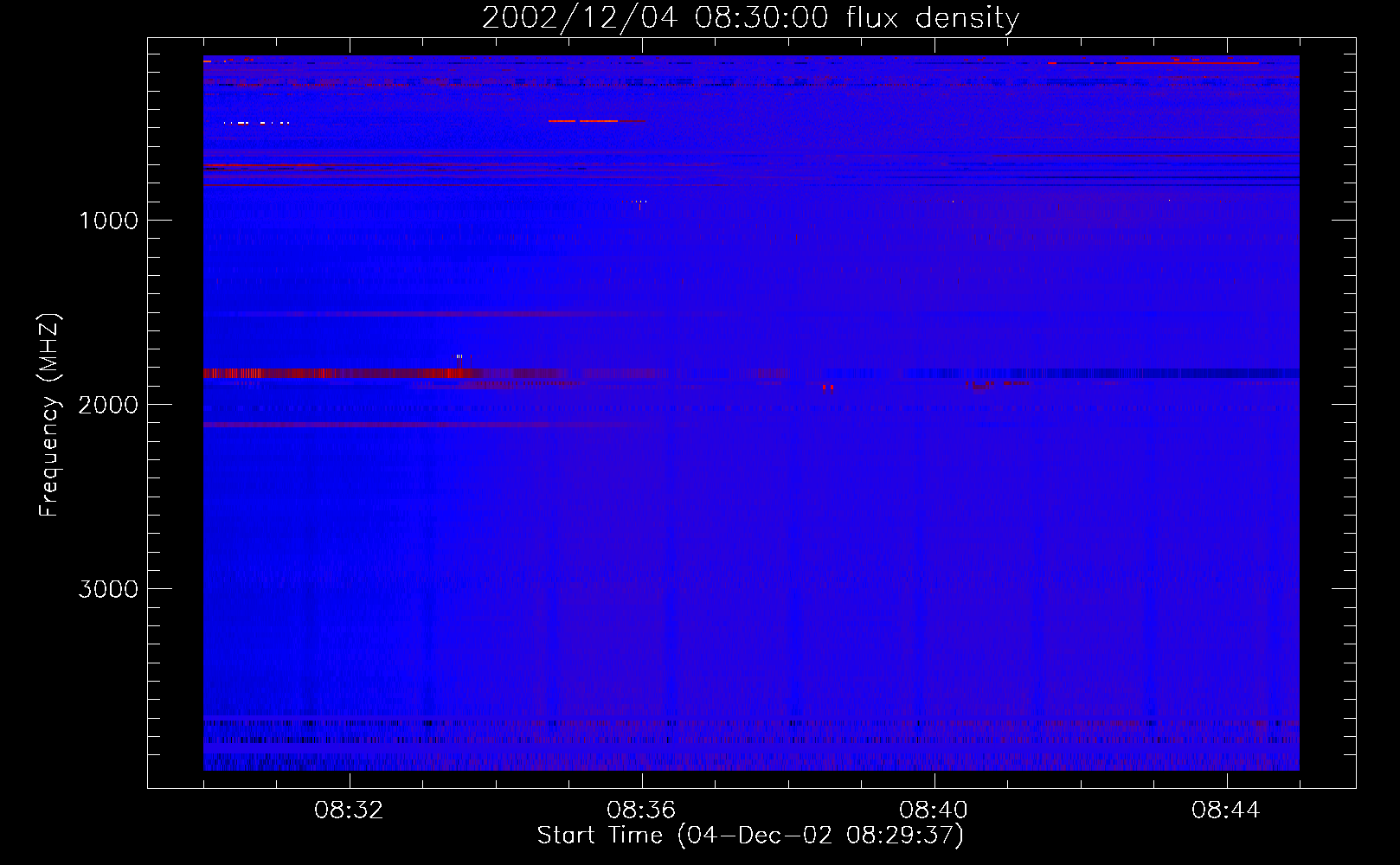Viewport: 1400px width, 865px height.
Task: Click the 08:36 time tick label
Action: click(x=641, y=811)
